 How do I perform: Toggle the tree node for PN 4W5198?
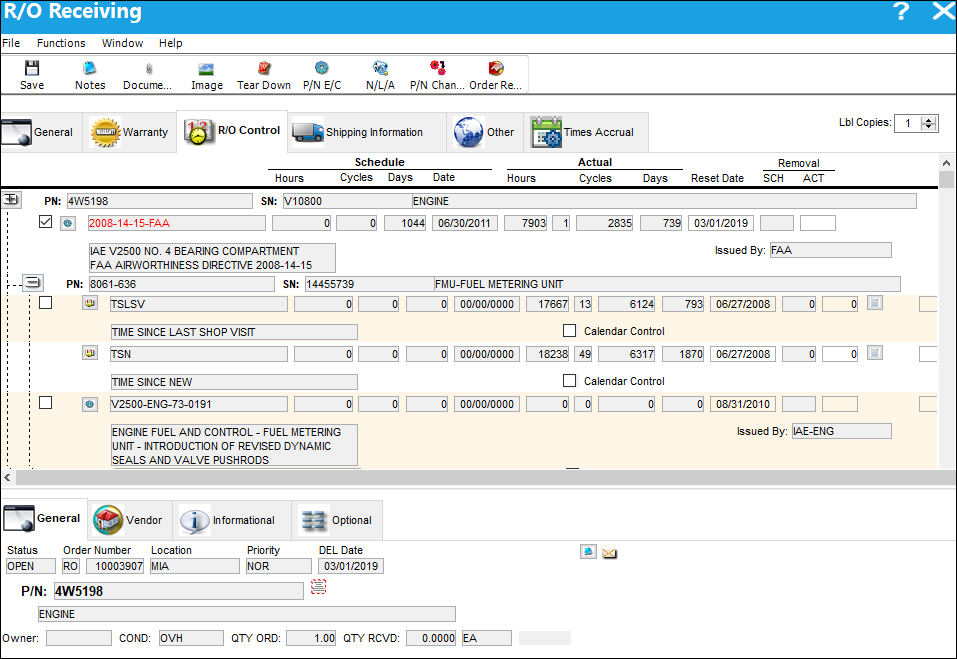tap(12, 200)
